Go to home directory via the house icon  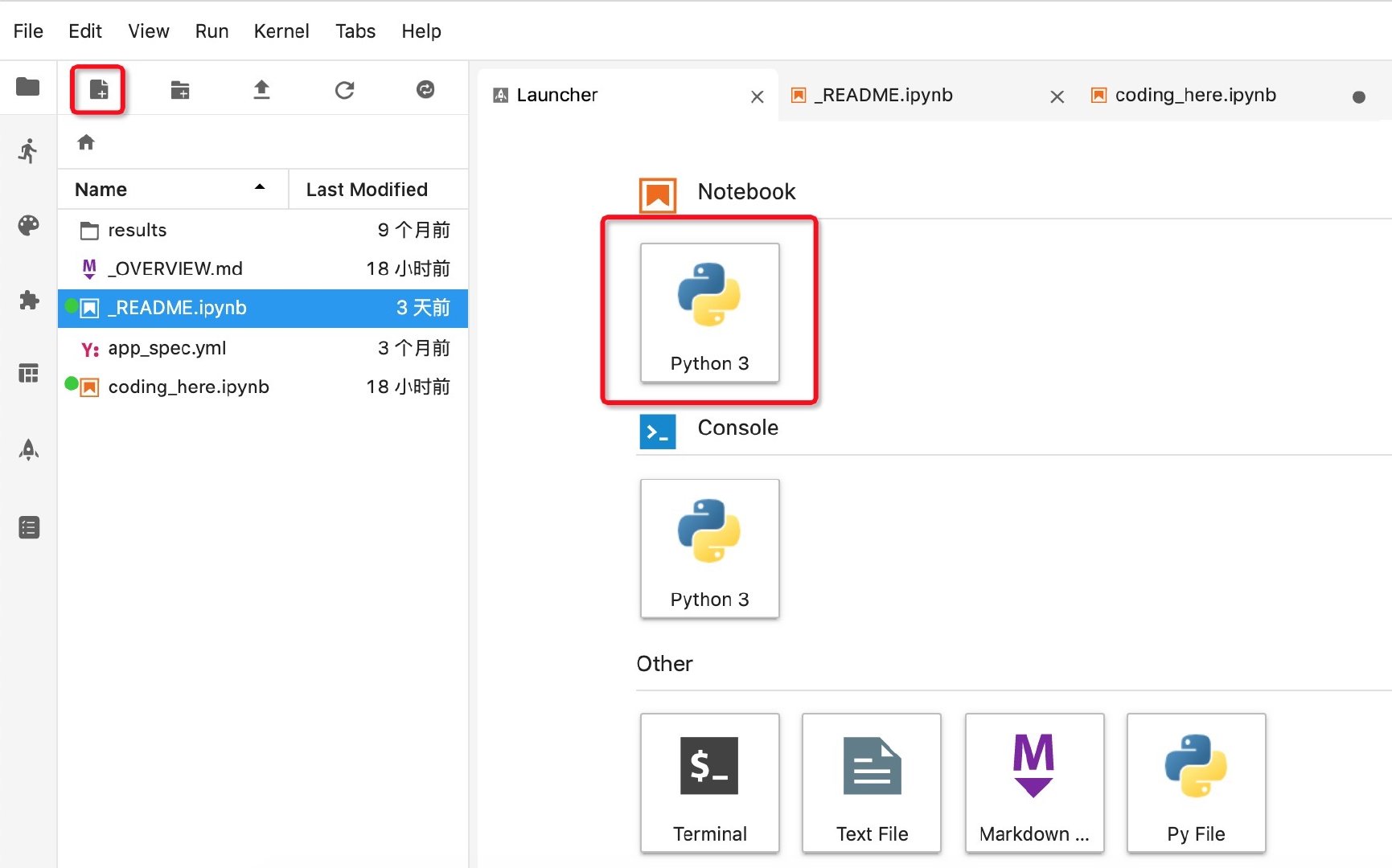pyautogui.click(x=86, y=142)
